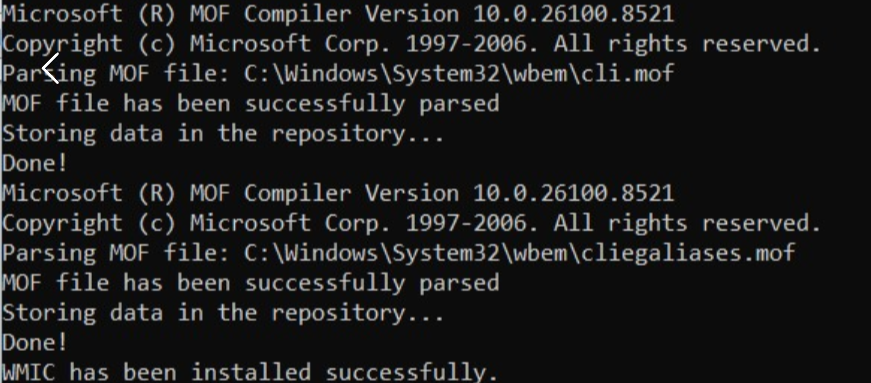
Task: Click the back chevron arrow overlay
Action: [51, 69]
